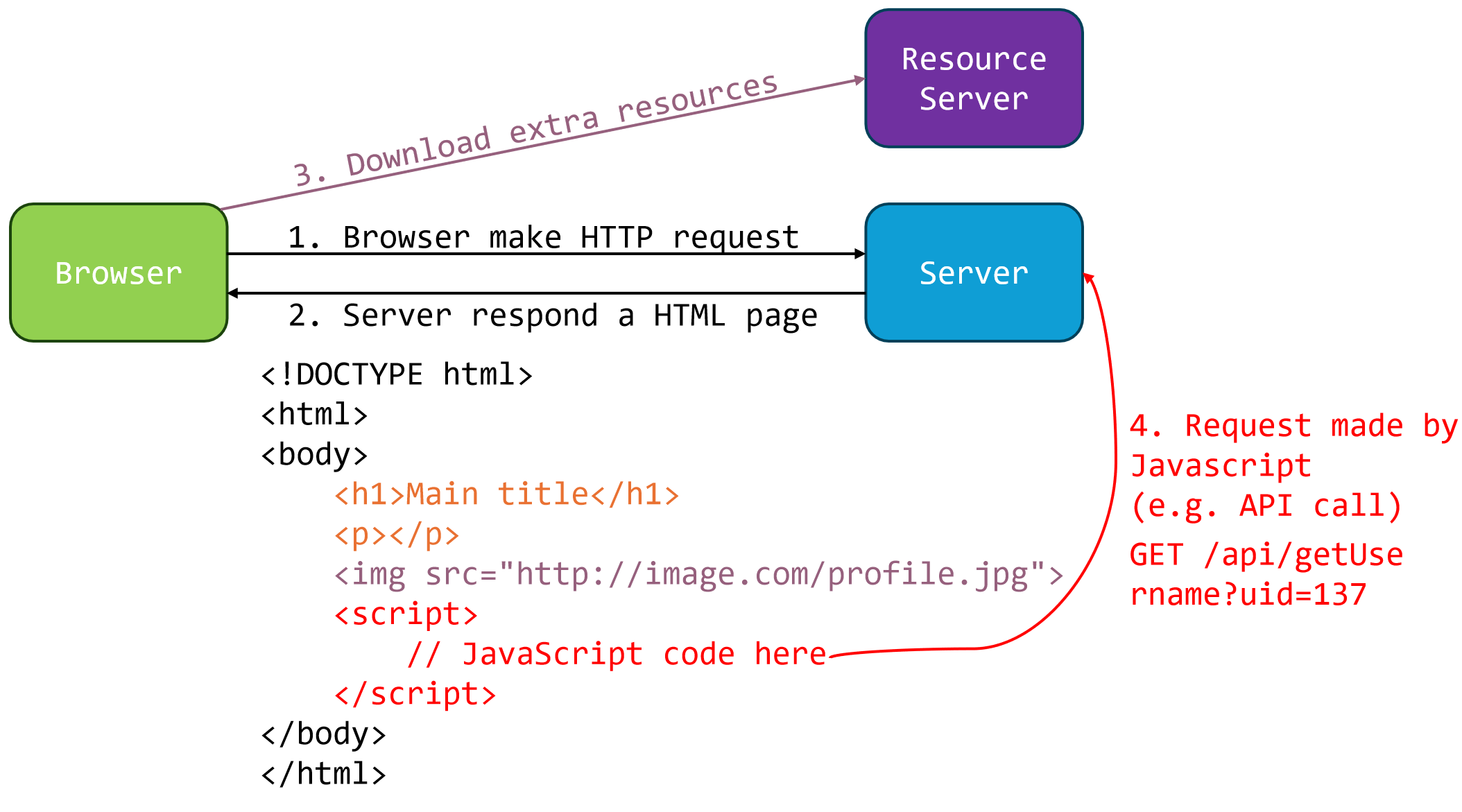The image size is (1462, 812).
Task: Click the 'Download extra resources' diagonal label
Action: tap(535, 132)
